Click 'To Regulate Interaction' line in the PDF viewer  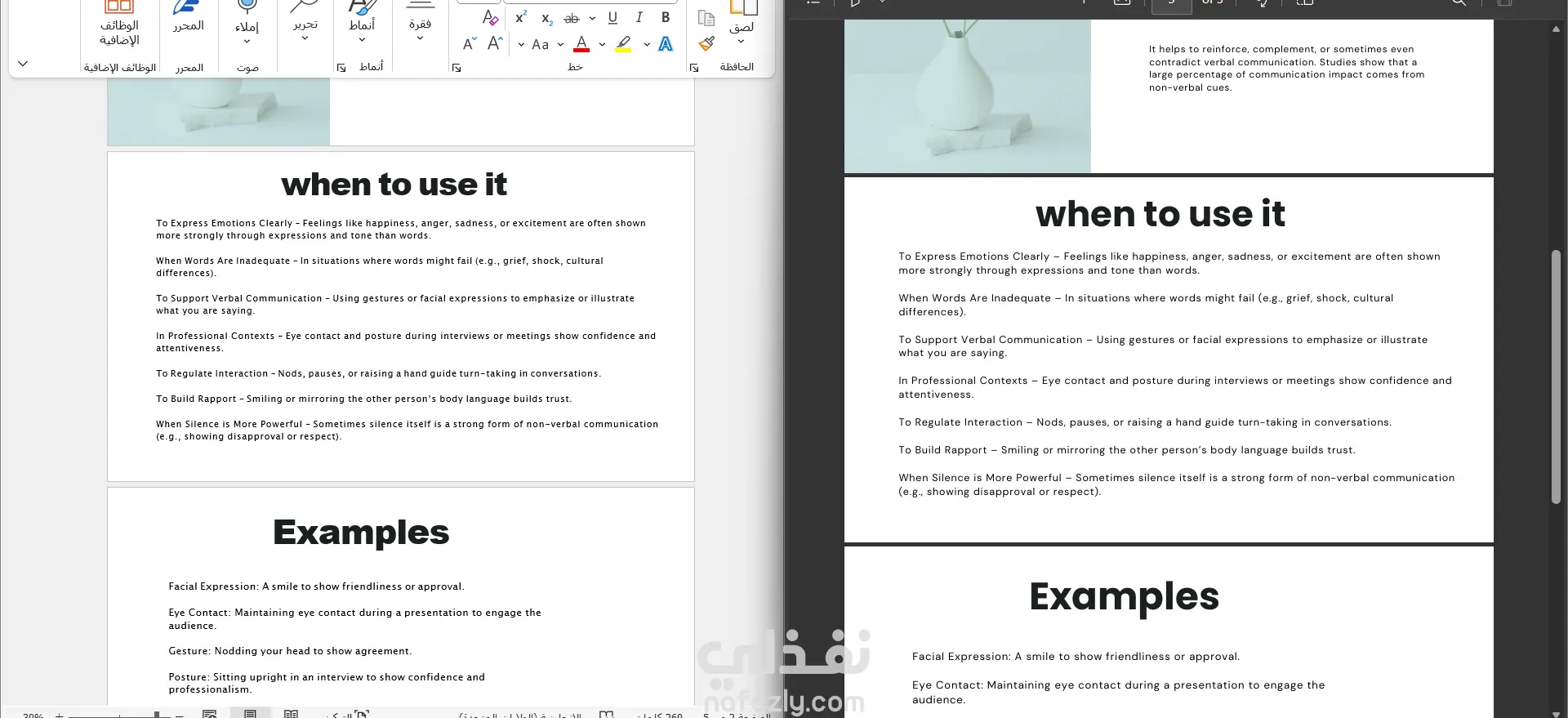pos(1145,422)
